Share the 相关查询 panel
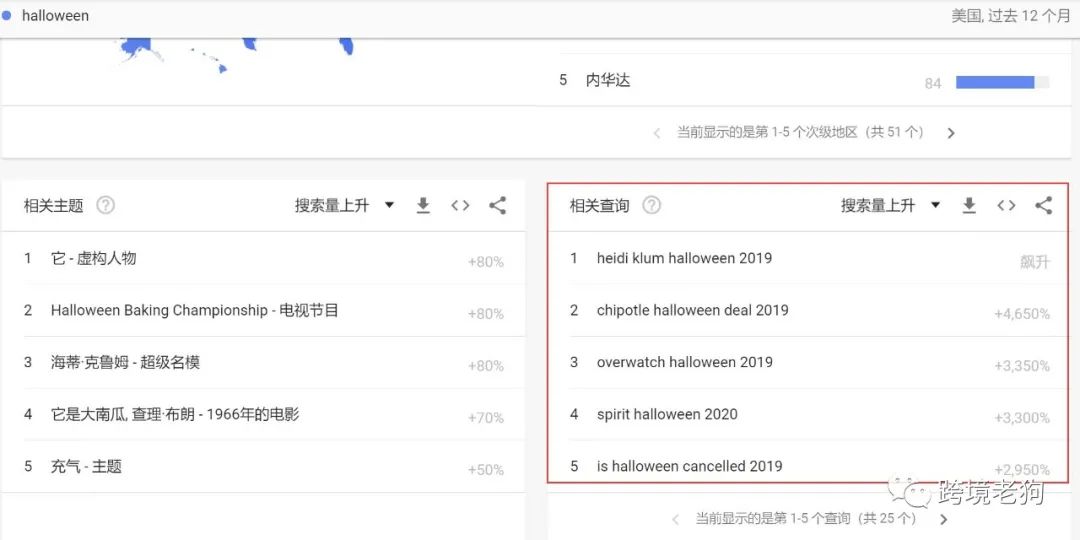This screenshot has width=1080, height=540. 1043,205
